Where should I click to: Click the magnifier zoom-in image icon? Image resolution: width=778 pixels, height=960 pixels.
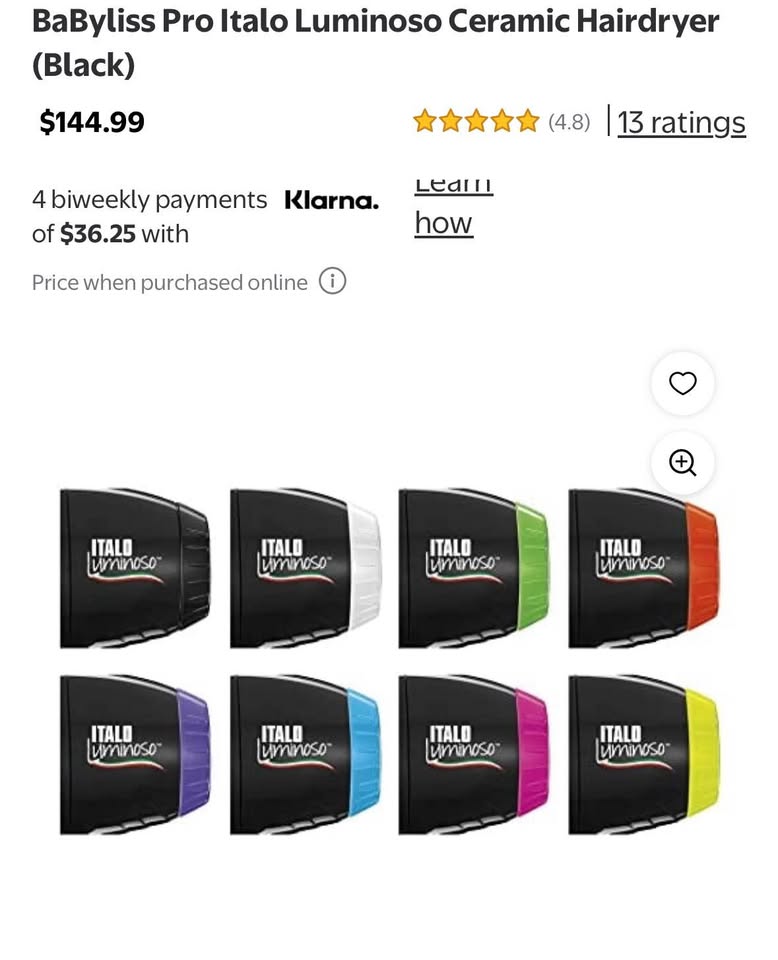(x=682, y=462)
